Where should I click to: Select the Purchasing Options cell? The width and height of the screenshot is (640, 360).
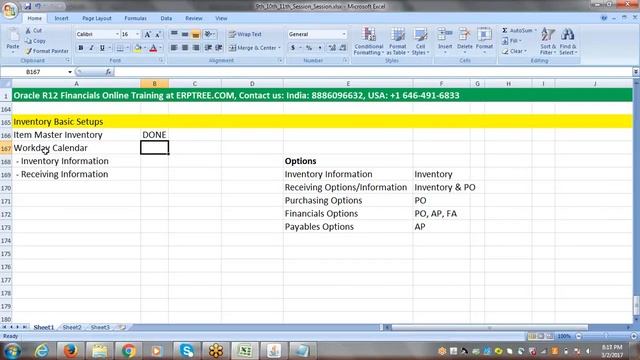[348, 200]
